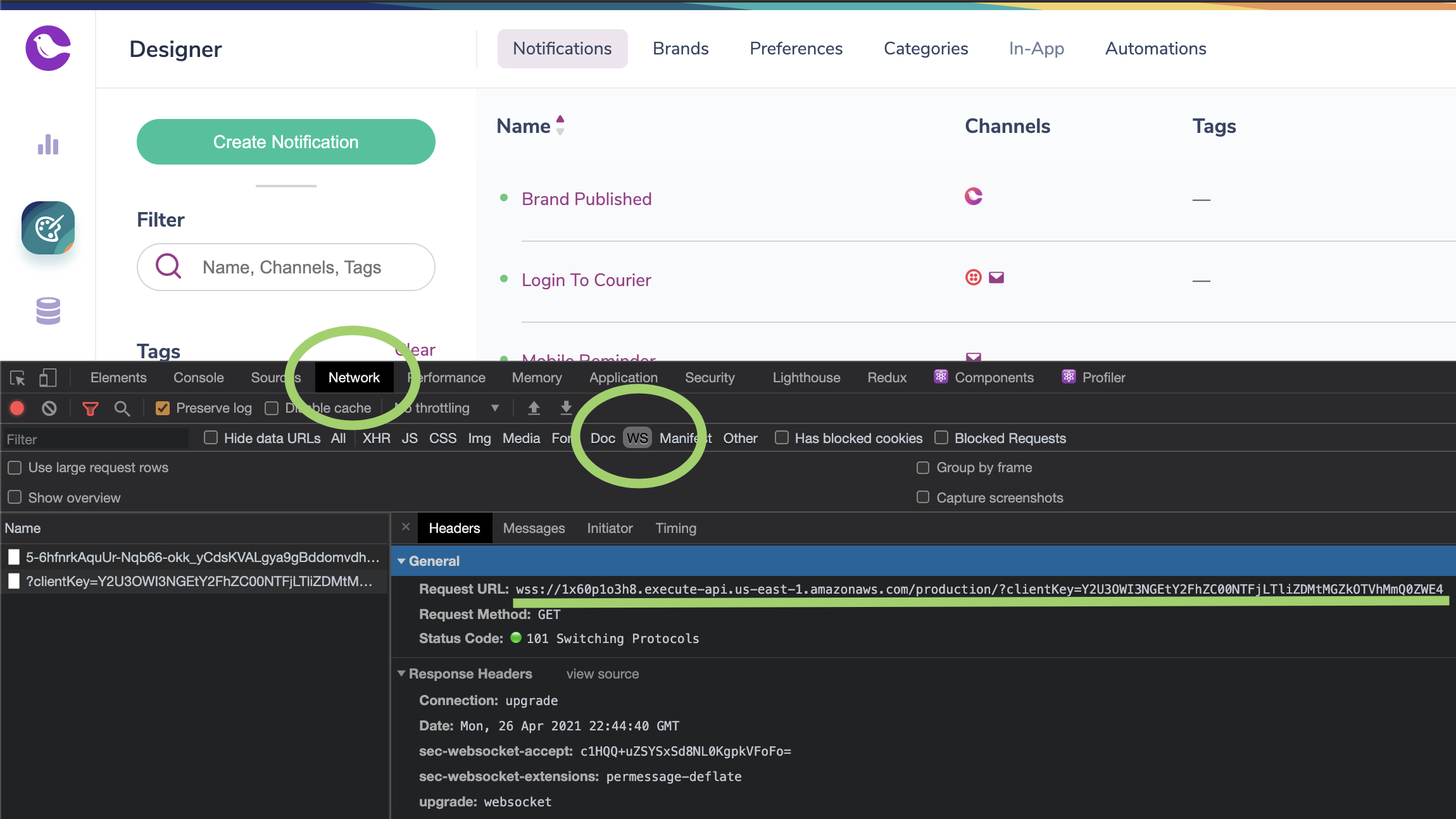Click Twilio channel icon for Login To Courier
The width and height of the screenshot is (1456, 819).
coord(974,277)
